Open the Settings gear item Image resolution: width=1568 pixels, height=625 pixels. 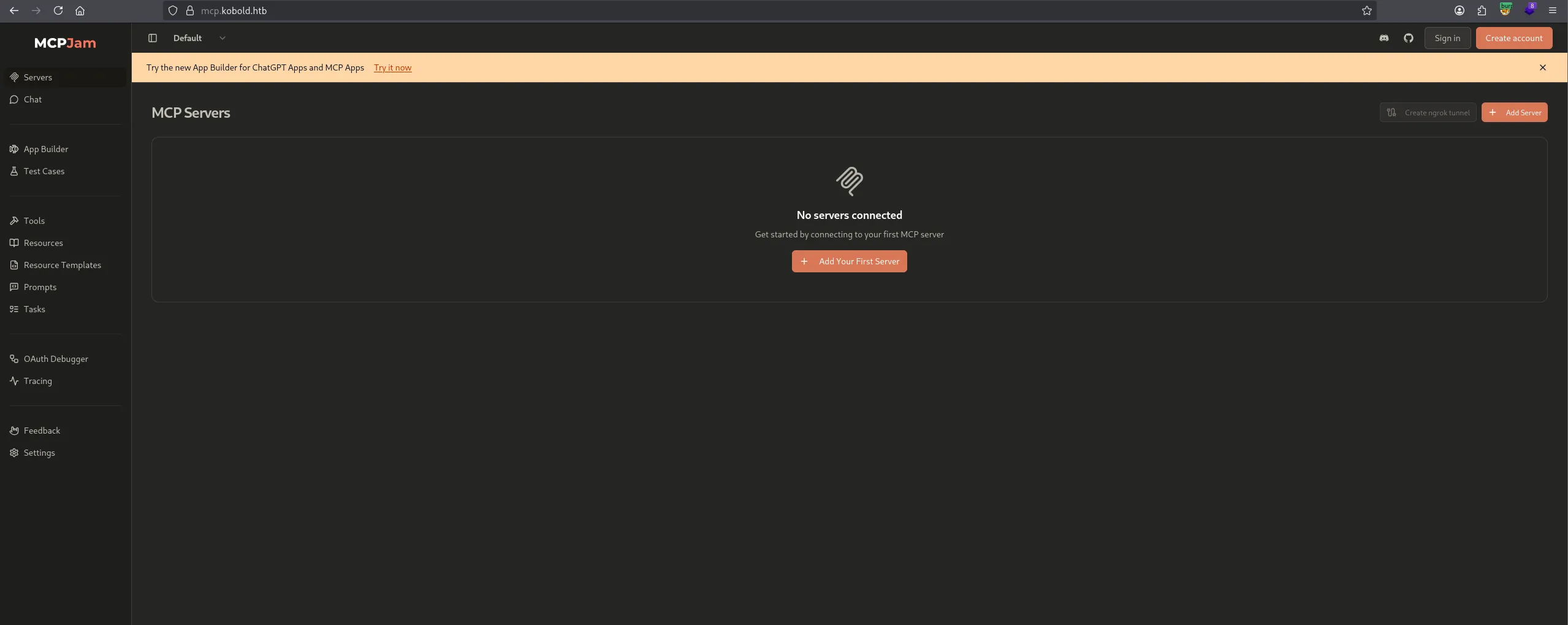(x=39, y=453)
